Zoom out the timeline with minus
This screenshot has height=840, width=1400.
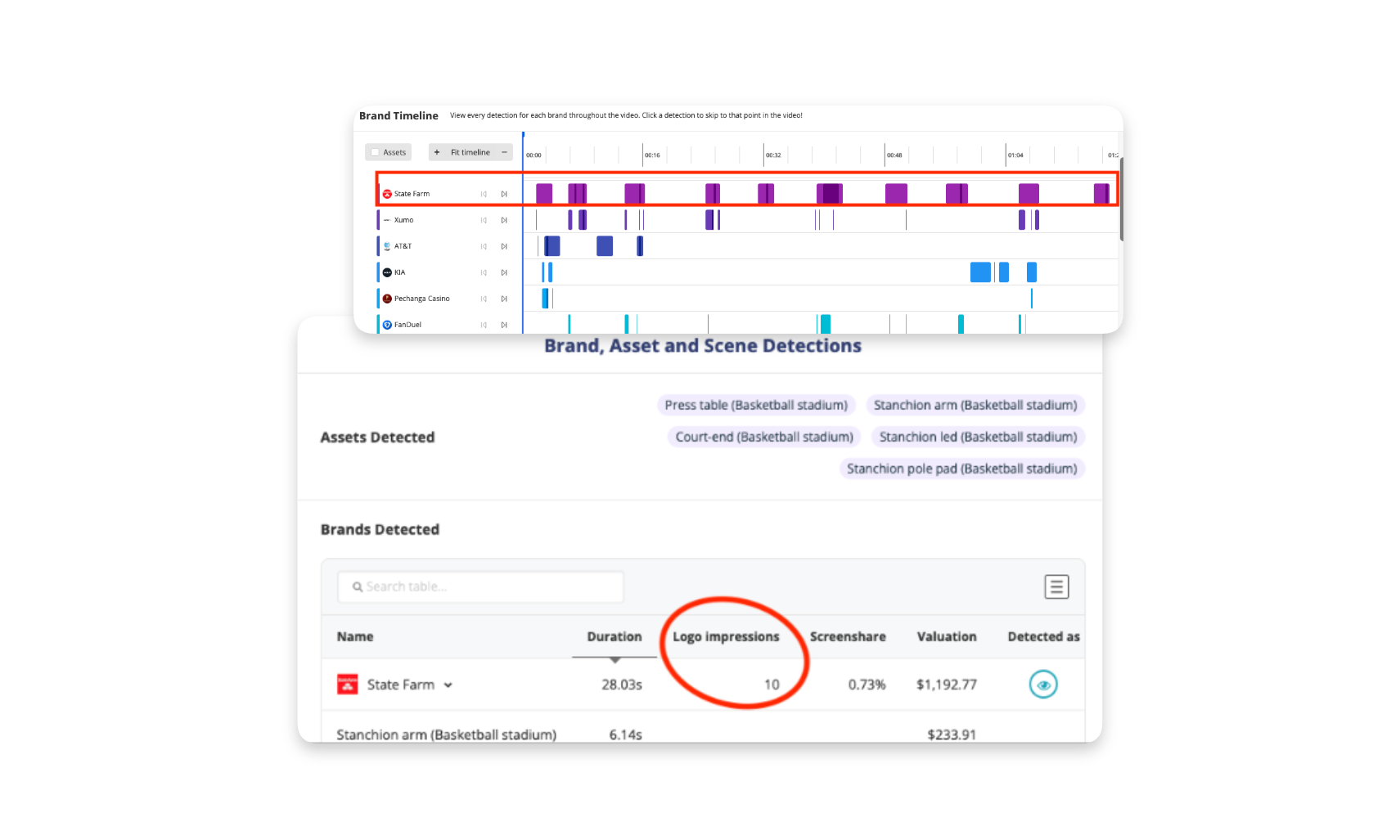504,152
